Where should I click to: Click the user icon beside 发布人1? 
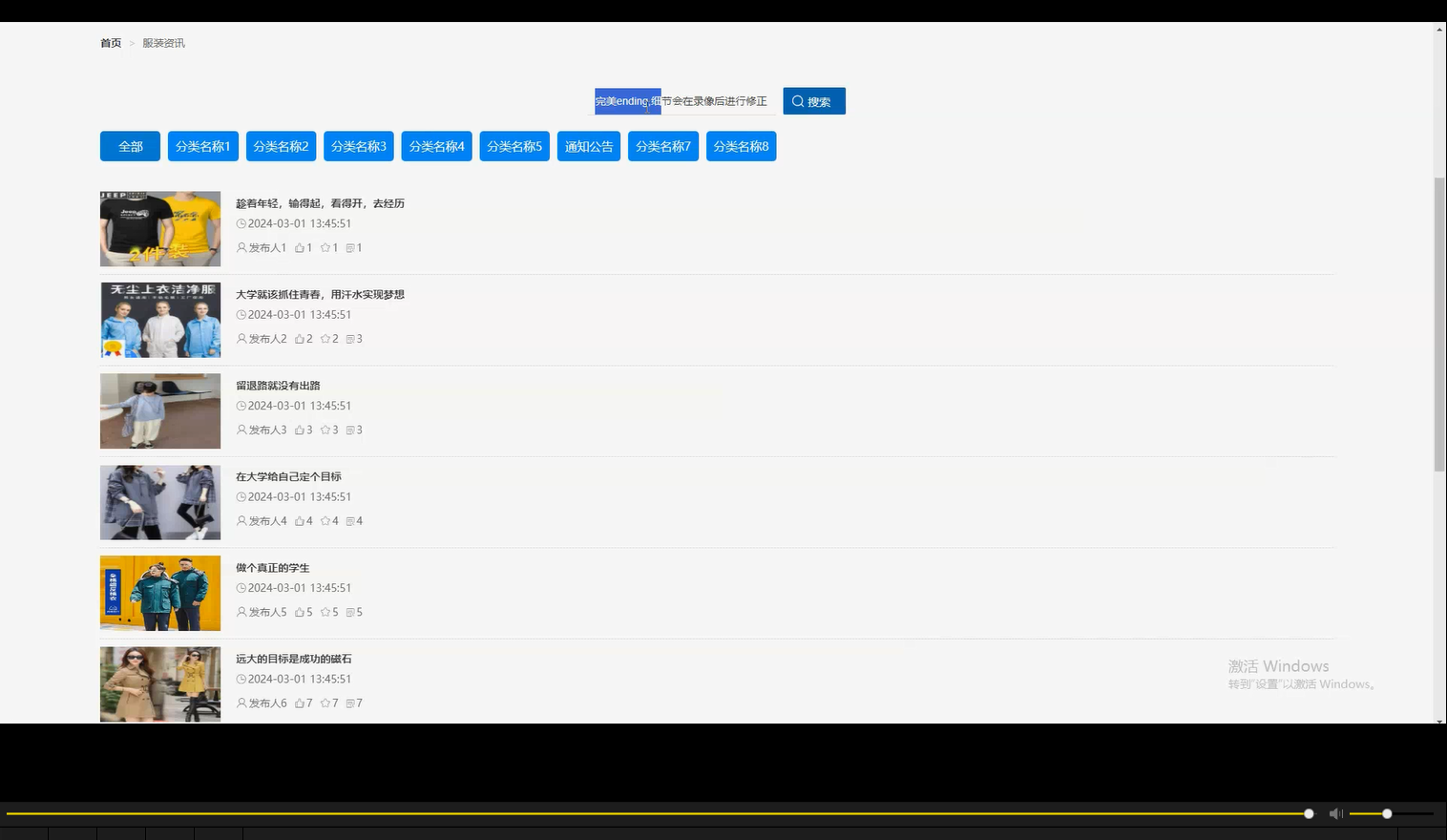coord(241,247)
